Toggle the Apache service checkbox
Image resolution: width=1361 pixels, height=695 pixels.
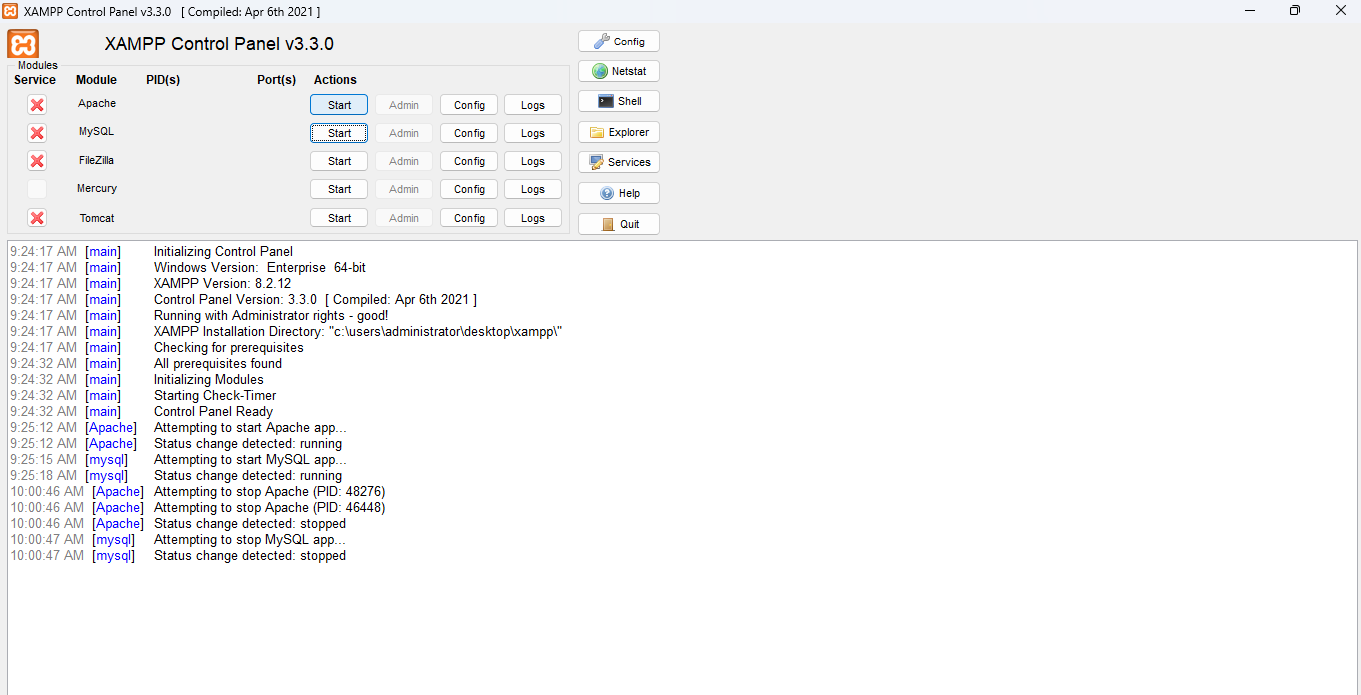click(37, 105)
